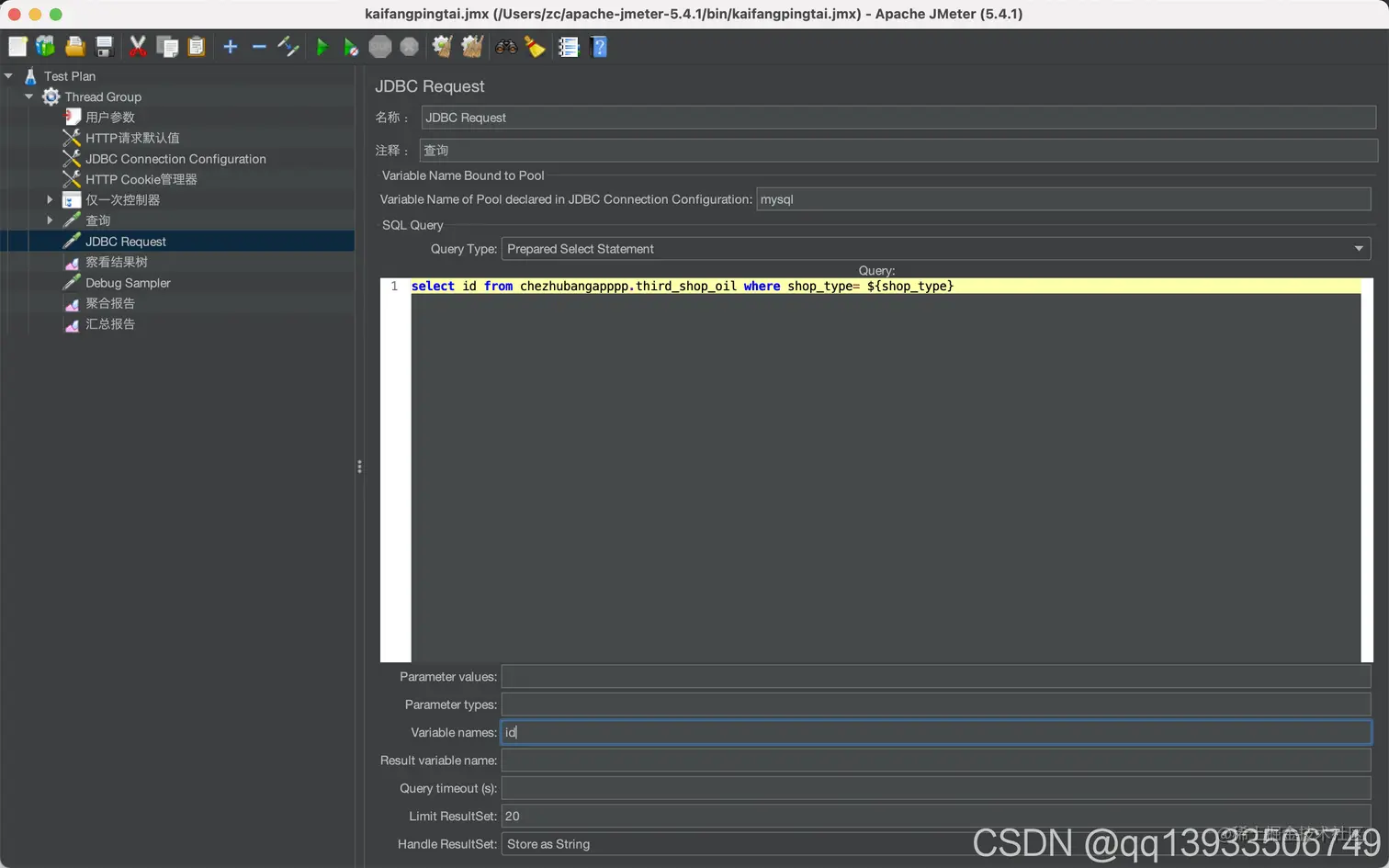
Task: Select 聚合报告 in the tree
Action: (110, 303)
